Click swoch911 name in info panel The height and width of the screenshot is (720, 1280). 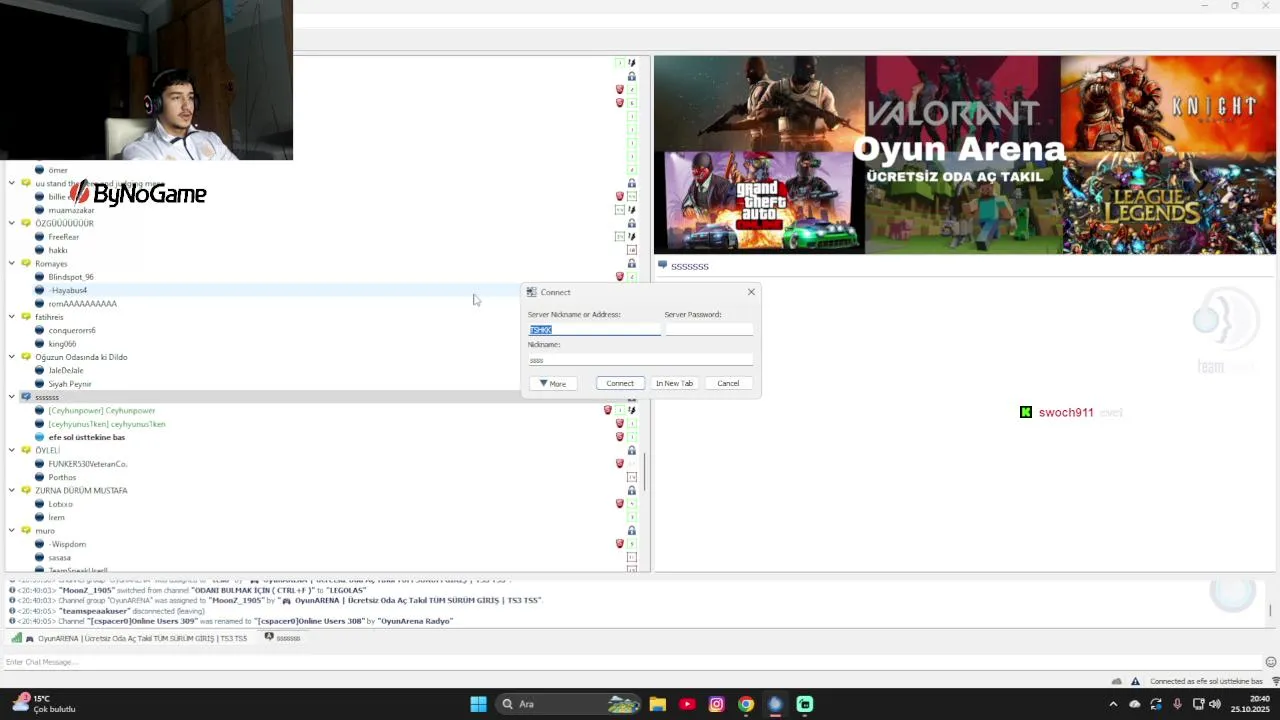pyautogui.click(x=1066, y=412)
